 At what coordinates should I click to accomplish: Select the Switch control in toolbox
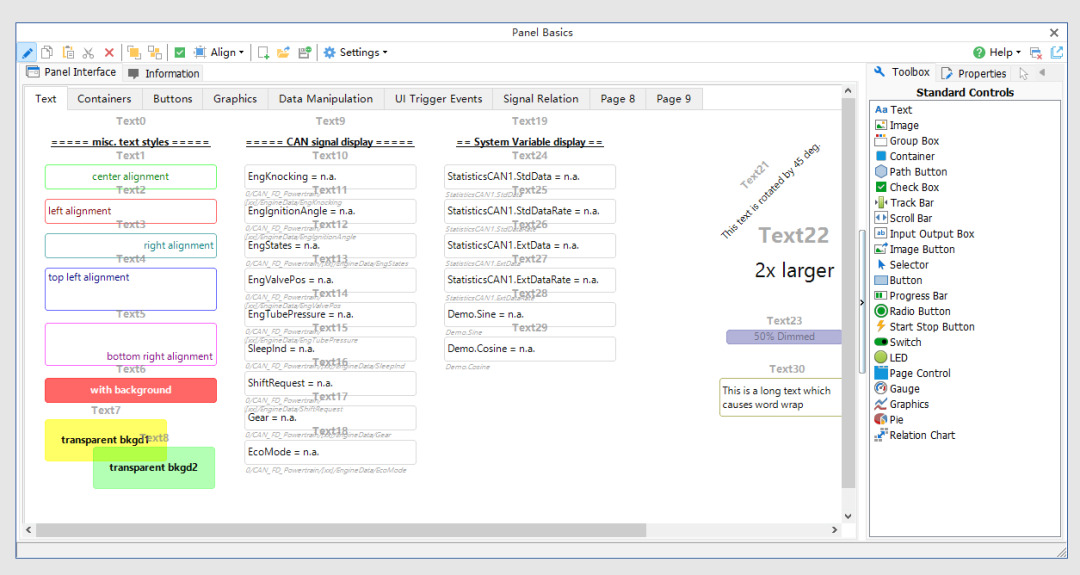[x=897, y=342]
